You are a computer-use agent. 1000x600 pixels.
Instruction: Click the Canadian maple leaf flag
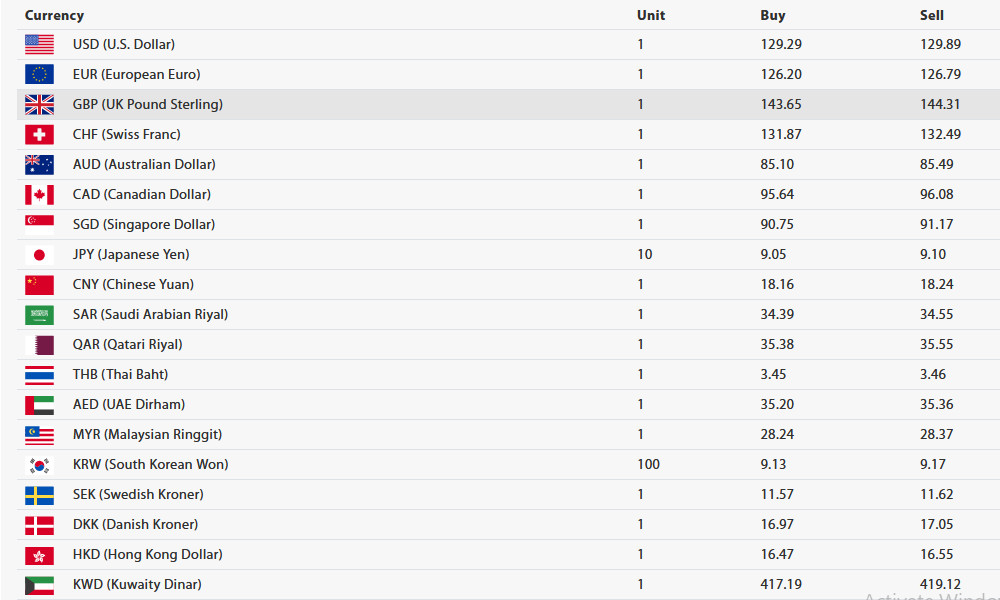[x=39, y=194]
